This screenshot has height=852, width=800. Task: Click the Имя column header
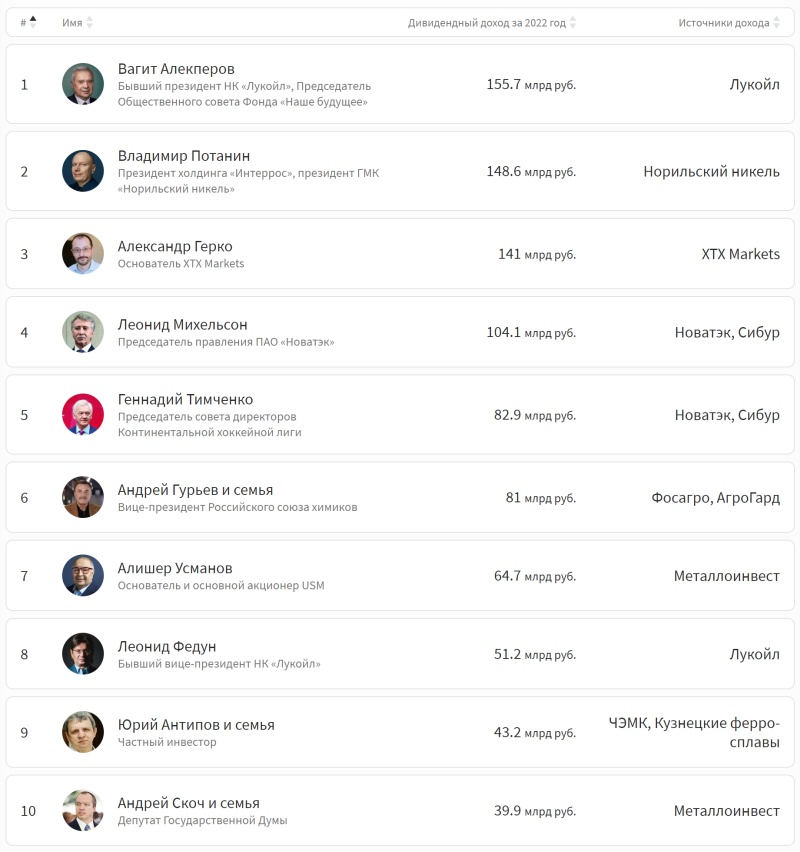72,22
